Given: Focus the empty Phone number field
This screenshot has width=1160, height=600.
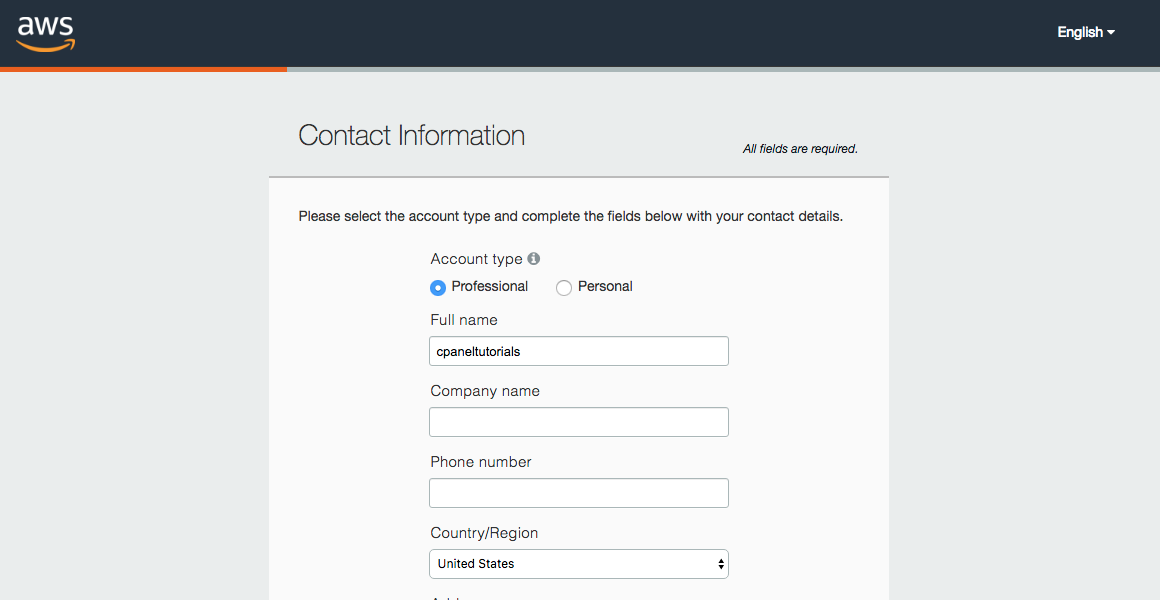Looking at the screenshot, I should coord(579,493).
